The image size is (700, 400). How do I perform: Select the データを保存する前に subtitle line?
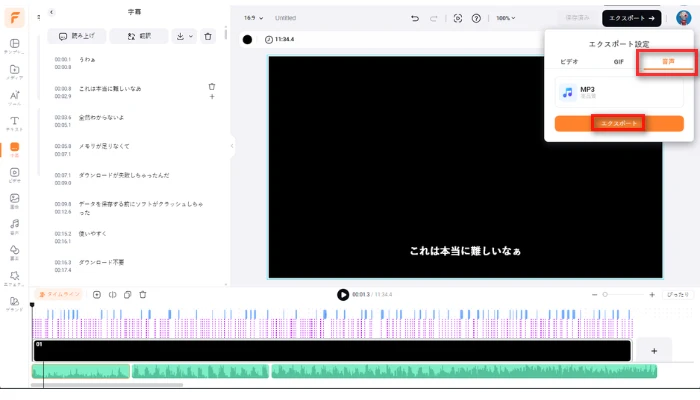pos(141,208)
